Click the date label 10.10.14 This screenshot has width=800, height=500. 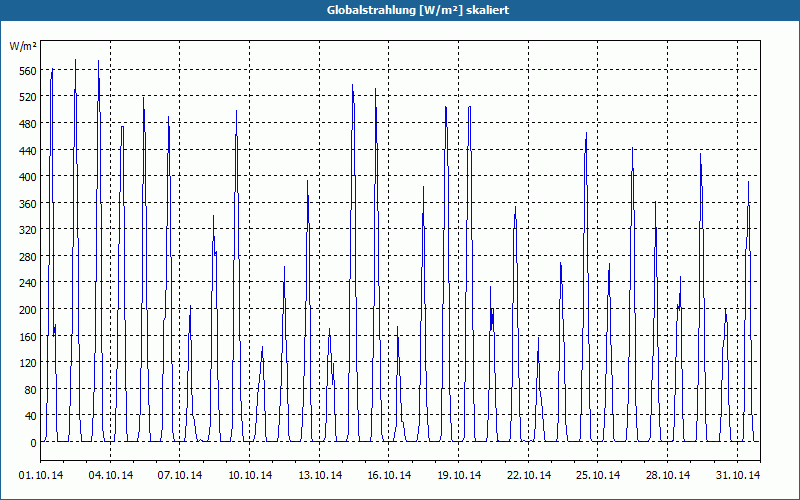250,475
